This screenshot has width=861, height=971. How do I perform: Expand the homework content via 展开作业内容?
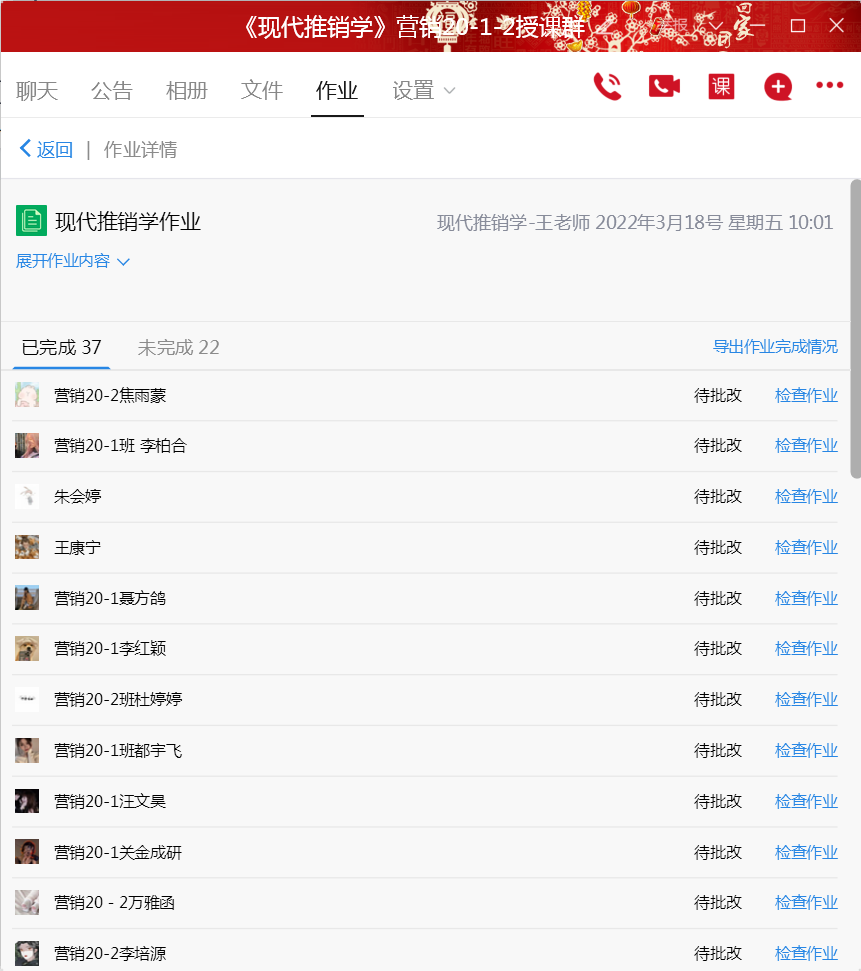(x=72, y=261)
